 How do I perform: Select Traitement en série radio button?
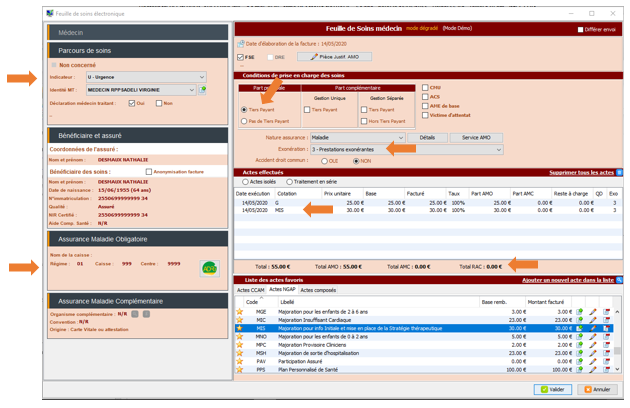289,182
